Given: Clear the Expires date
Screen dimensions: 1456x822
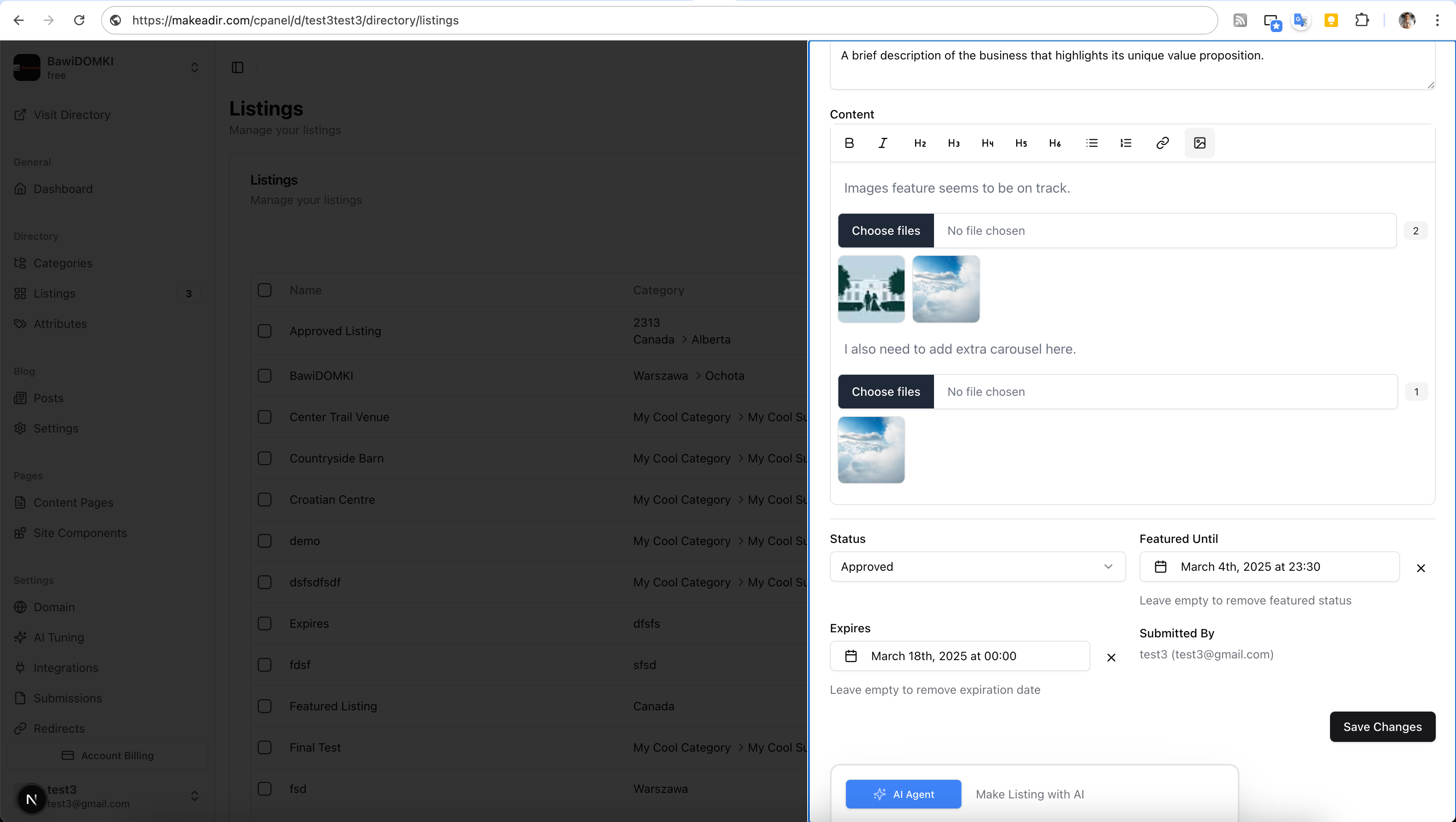Looking at the screenshot, I should click(x=1111, y=657).
